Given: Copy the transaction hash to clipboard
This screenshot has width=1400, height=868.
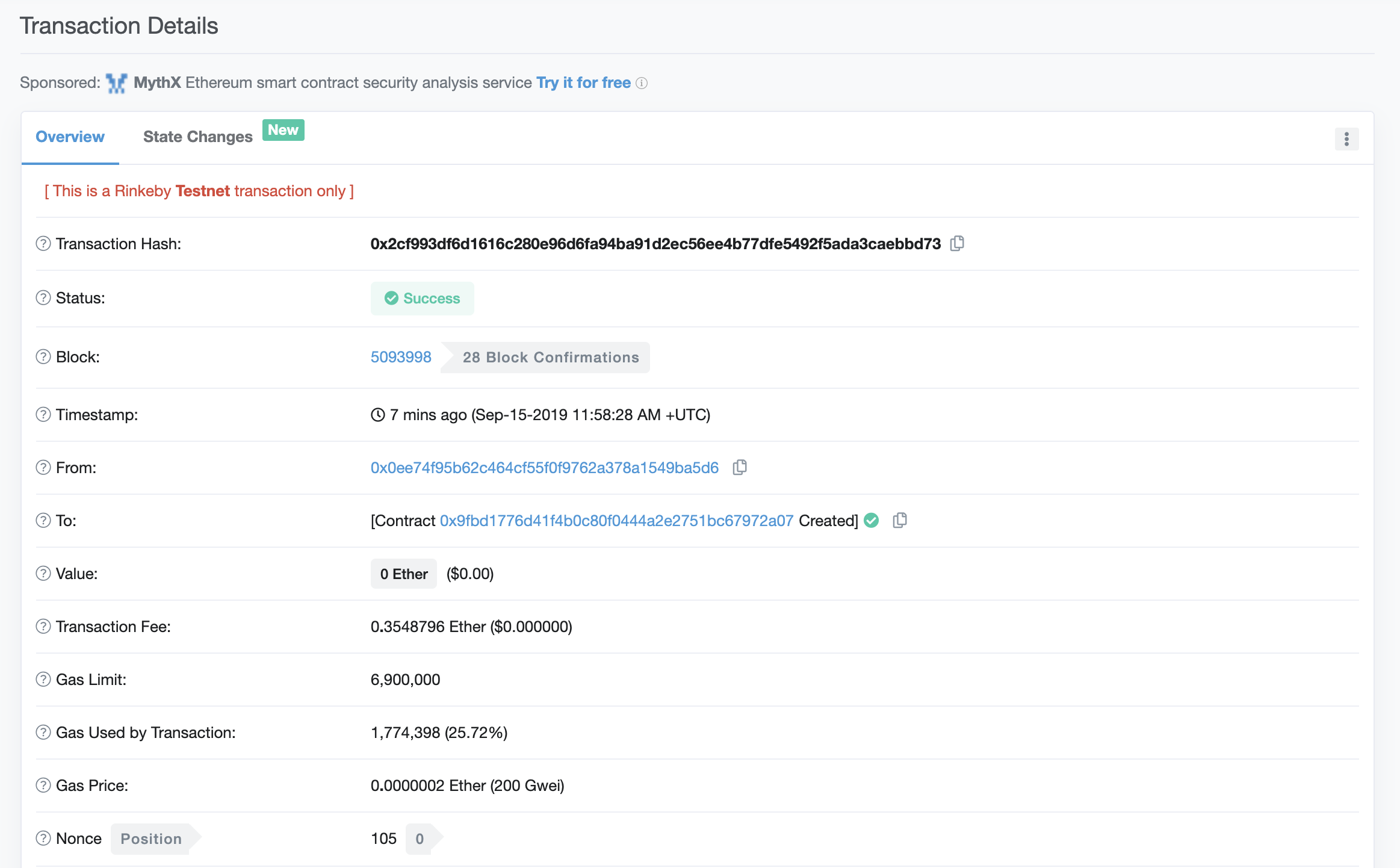Looking at the screenshot, I should tap(957, 243).
